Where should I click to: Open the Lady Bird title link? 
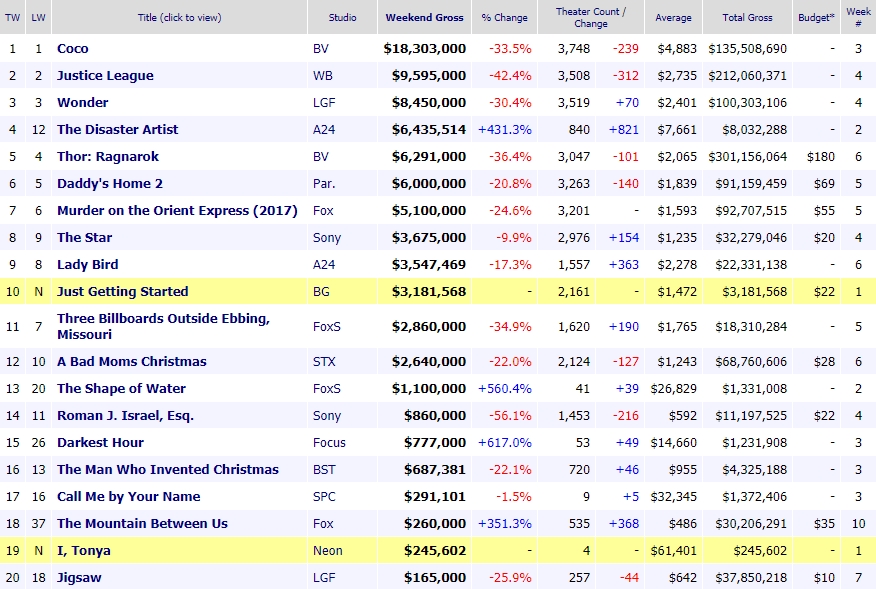(x=88, y=265)
